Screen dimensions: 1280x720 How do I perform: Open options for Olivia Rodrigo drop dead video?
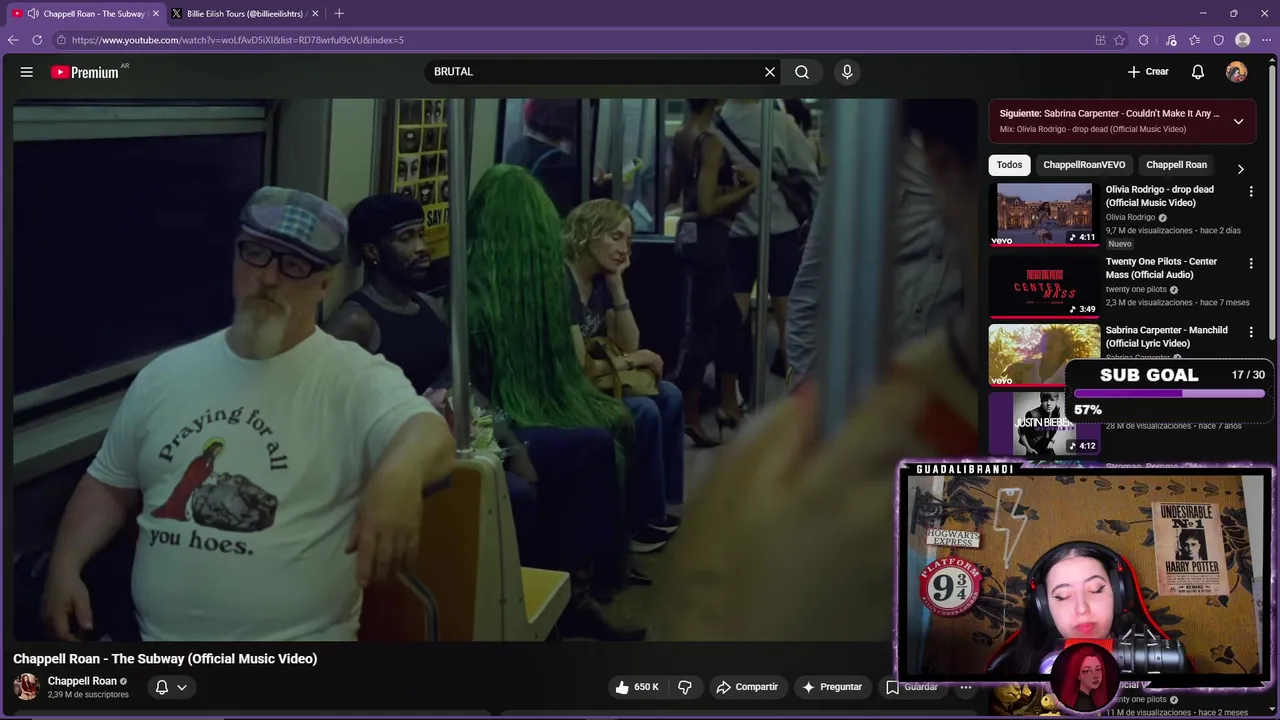pyautogui.click(x=1251, y=191)
